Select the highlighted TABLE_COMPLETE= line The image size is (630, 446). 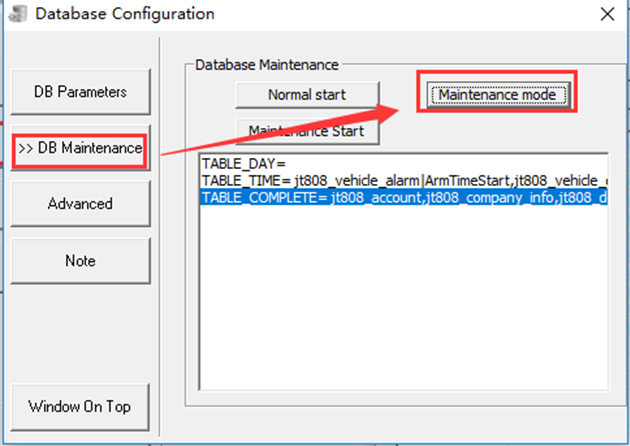point(403,198)
